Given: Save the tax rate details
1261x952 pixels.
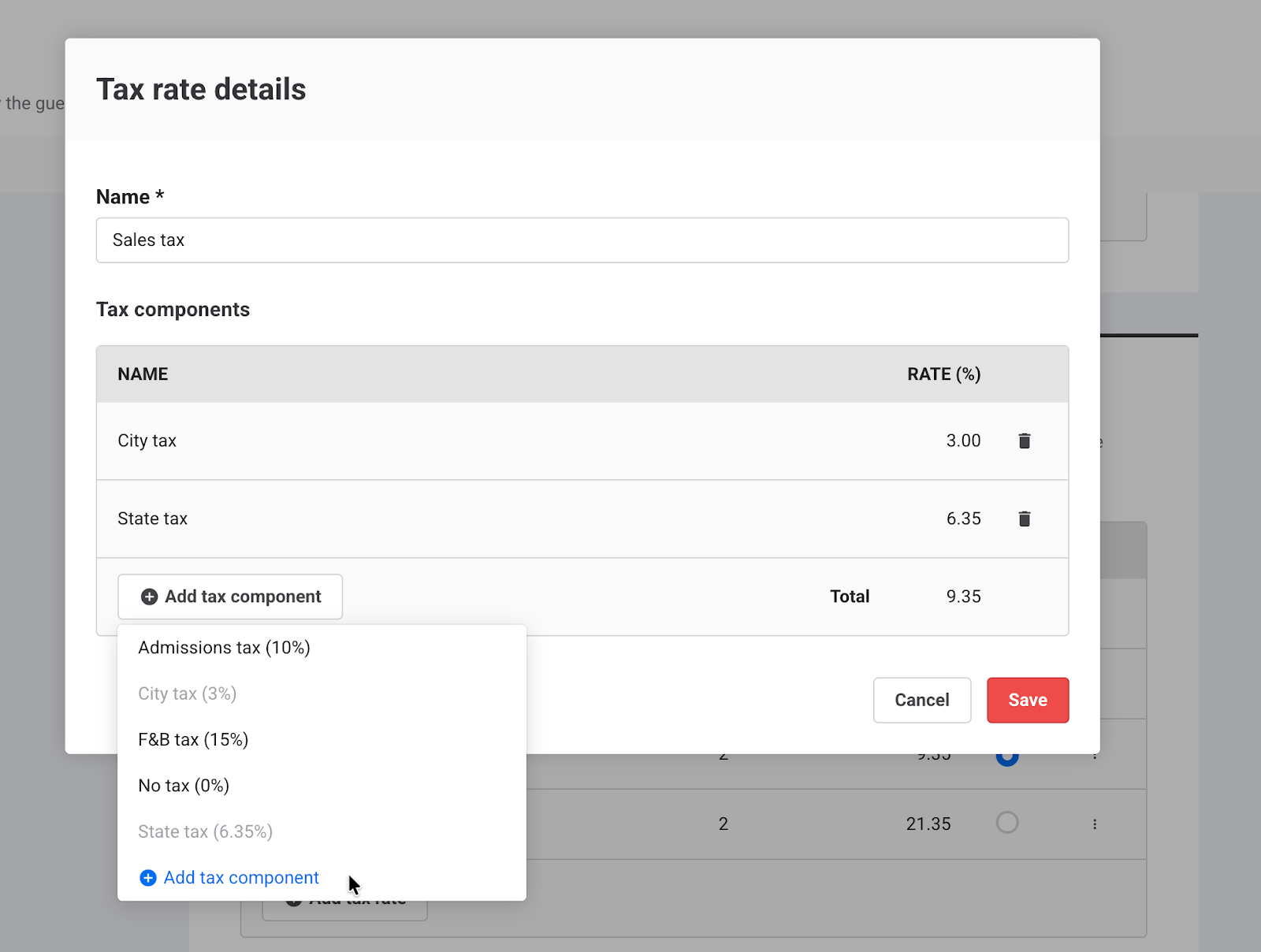Looking at the screenshot, I should click(x=1027, y=700).
